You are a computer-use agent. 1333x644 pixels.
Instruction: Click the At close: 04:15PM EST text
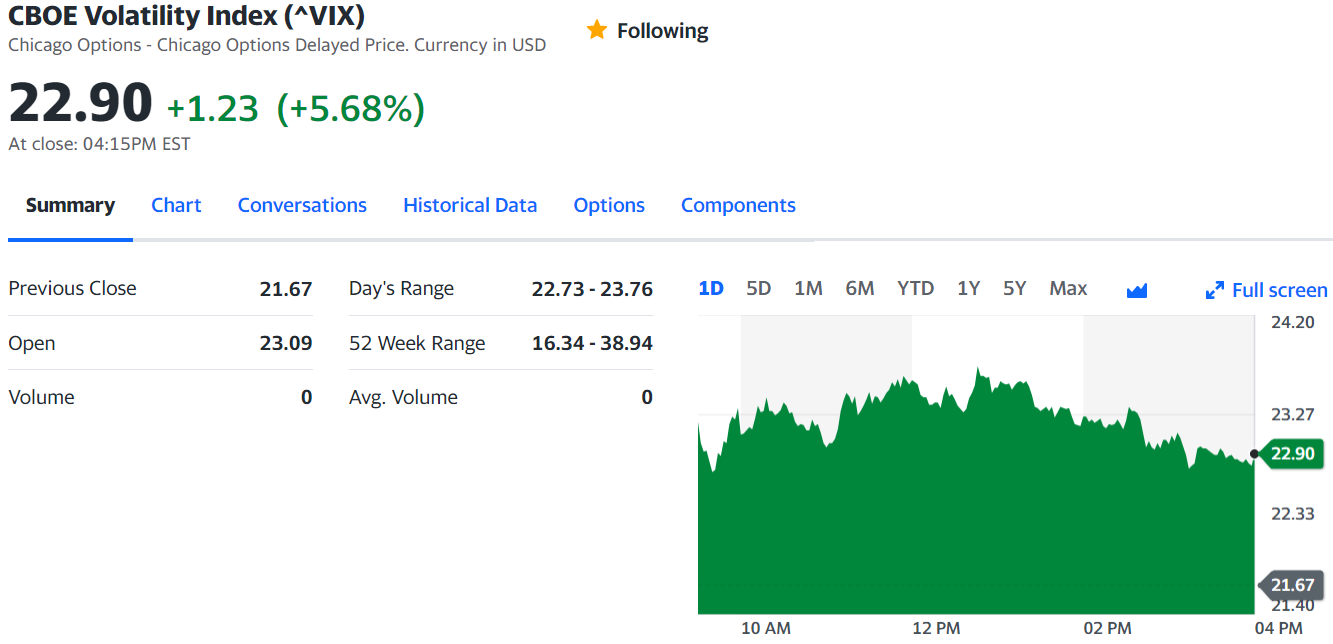coord(99,144)
